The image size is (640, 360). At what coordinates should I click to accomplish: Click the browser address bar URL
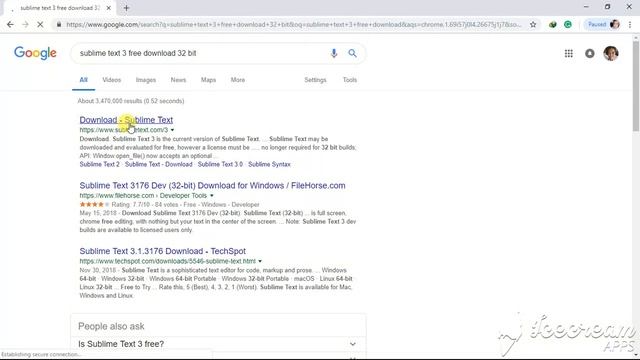point(294,24)
